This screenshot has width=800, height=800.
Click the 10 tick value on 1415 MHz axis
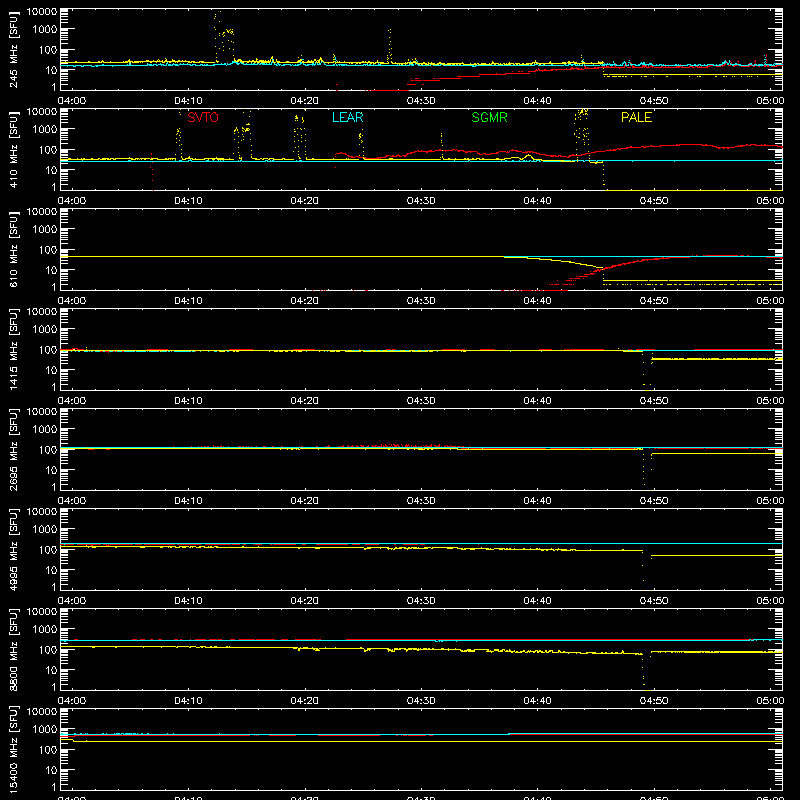[x=51, y=370]
